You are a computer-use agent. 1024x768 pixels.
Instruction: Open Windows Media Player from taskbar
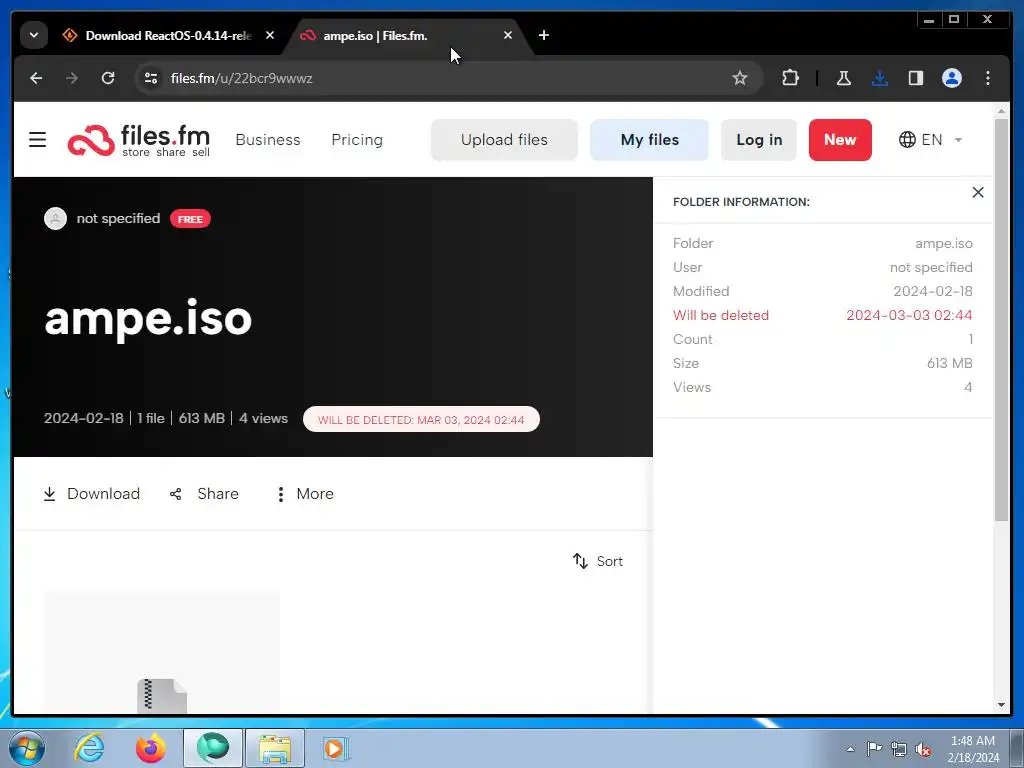[x=336, y=748]
